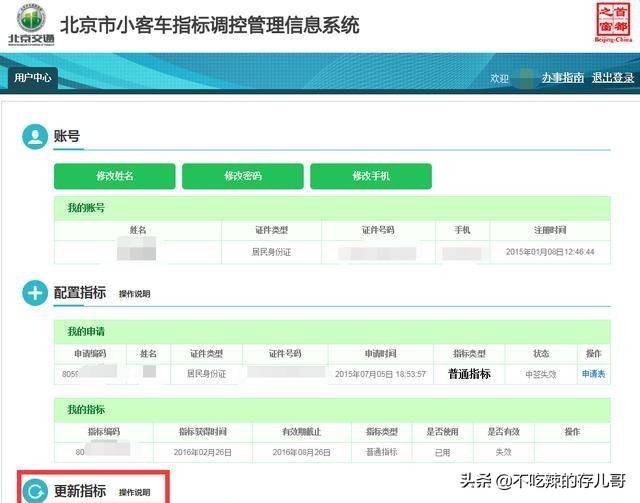Click the 居民身份证 cell in 我的账号
Image resolution: width=640 pixels, height=503 pixels.
(x=271, y=252)
